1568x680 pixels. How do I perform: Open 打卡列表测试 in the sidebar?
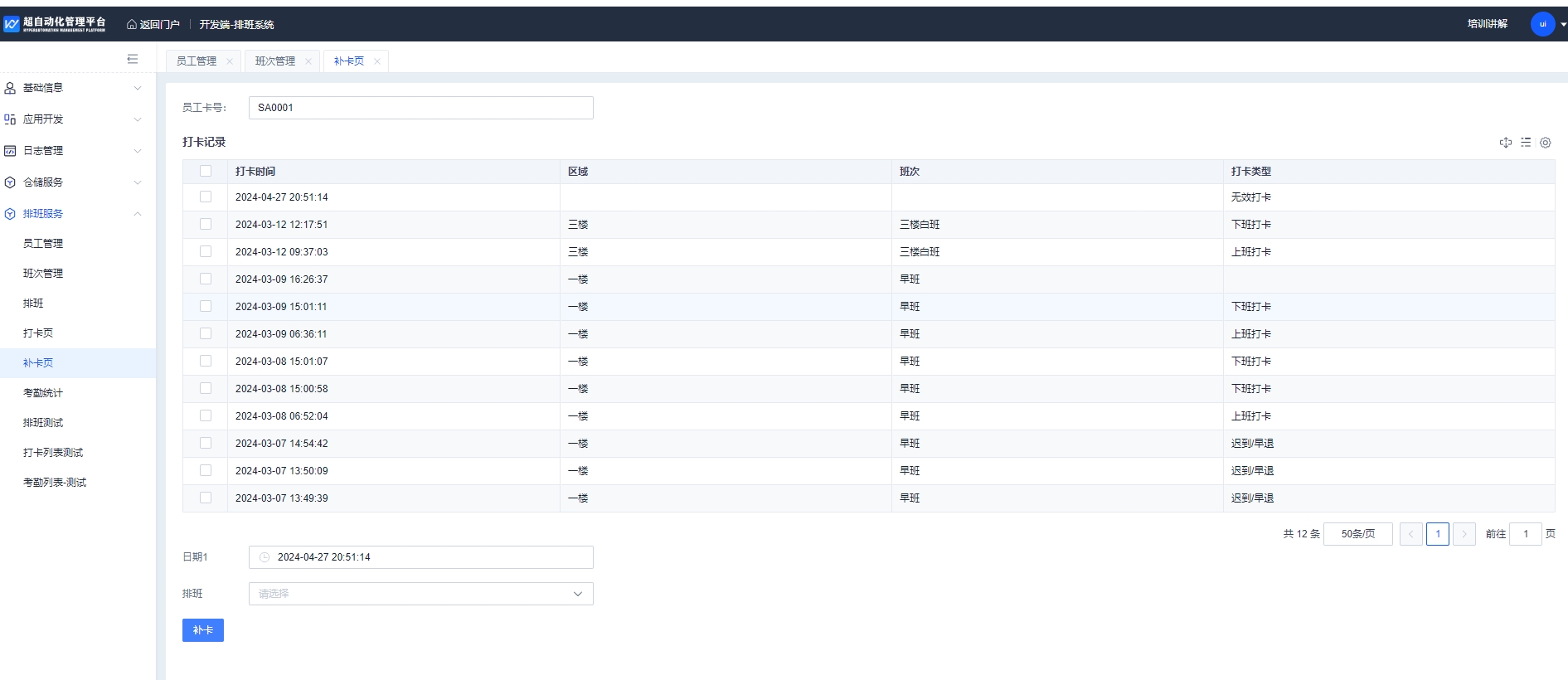click(53, 453)
